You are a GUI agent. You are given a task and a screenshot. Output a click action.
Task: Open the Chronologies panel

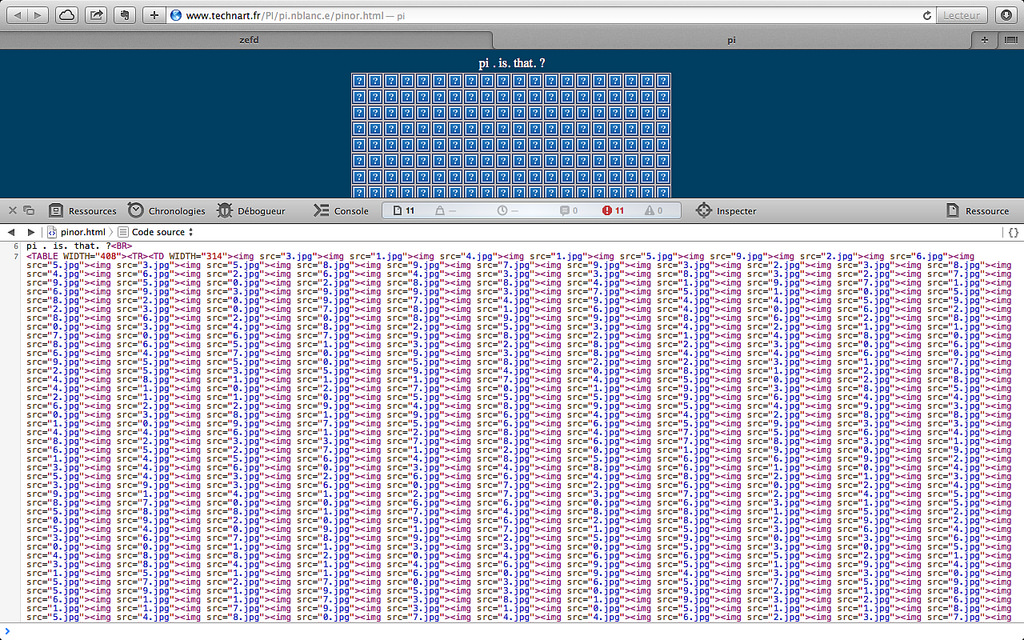pos(166,211)
